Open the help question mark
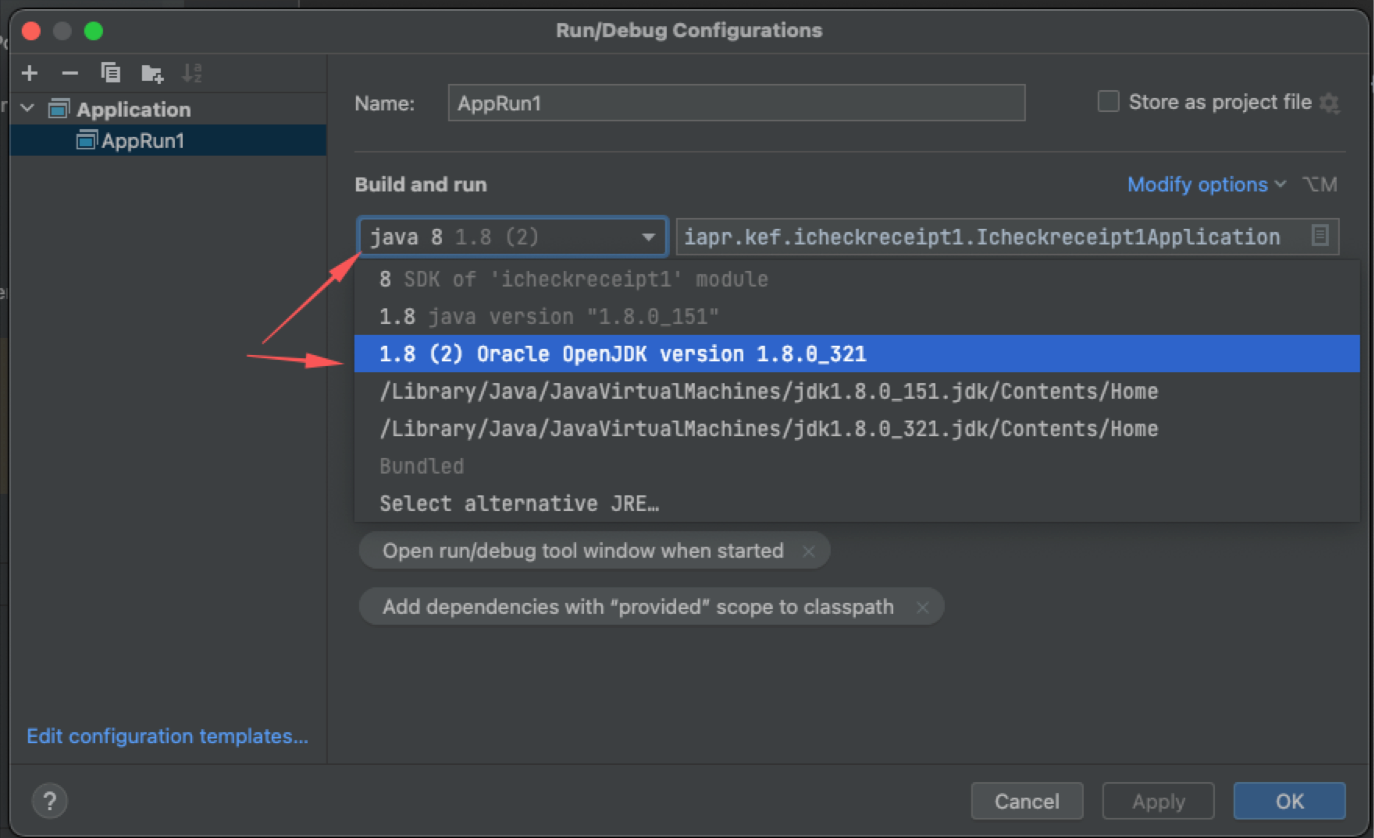This screenshot has height=838, width=1374. (49, 800)
